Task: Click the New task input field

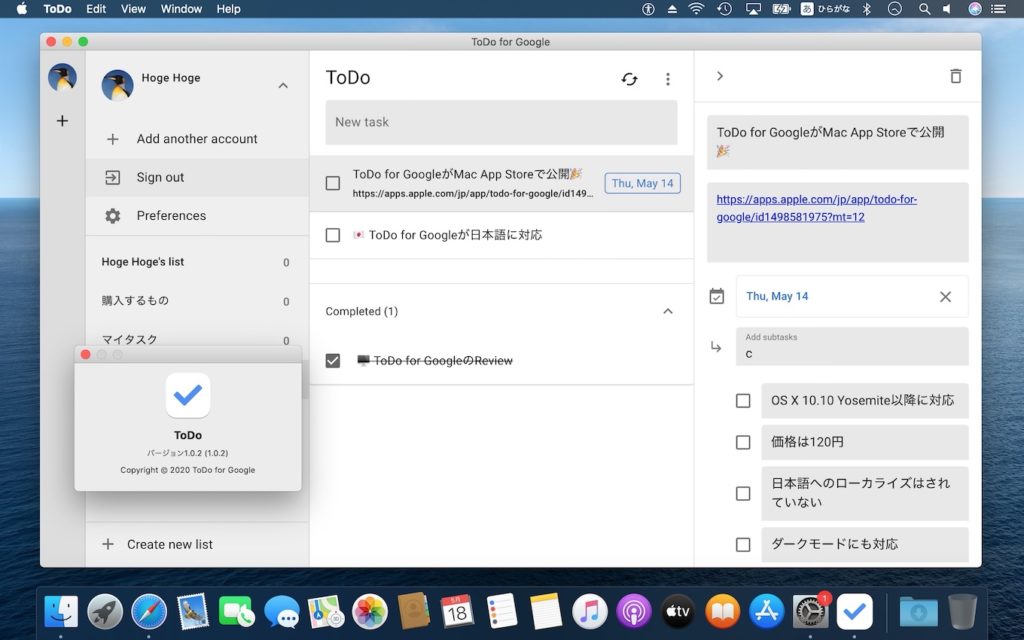Action: [501, 122]
